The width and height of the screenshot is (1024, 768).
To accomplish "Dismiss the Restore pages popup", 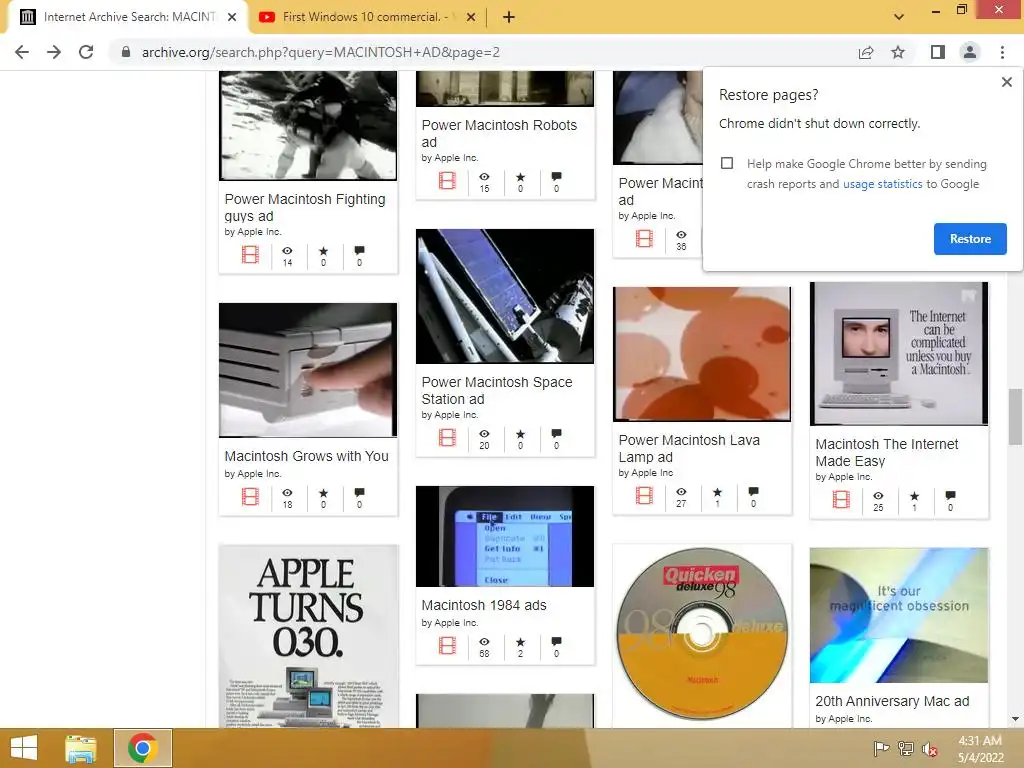I will coord(1006,82).
